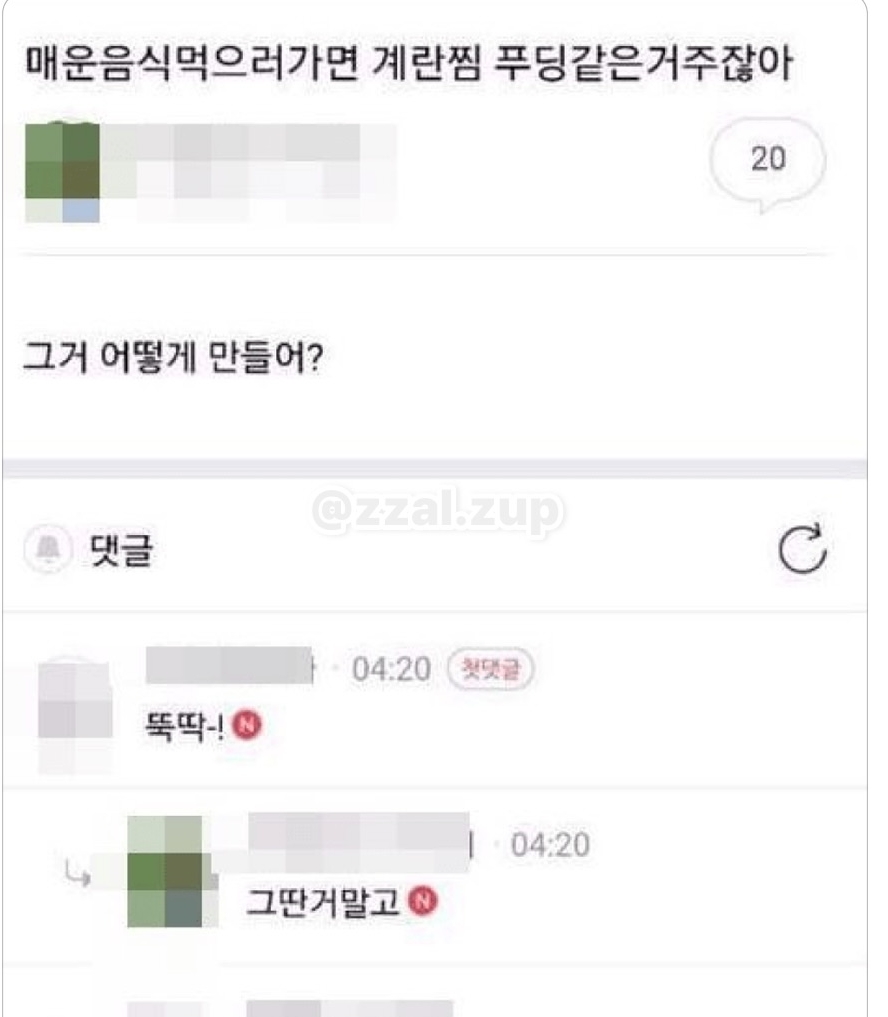The height and width of the screenshot is (1017, 888).
Task: Click the 첫댓글 badge
Action: tap(490, 669)
